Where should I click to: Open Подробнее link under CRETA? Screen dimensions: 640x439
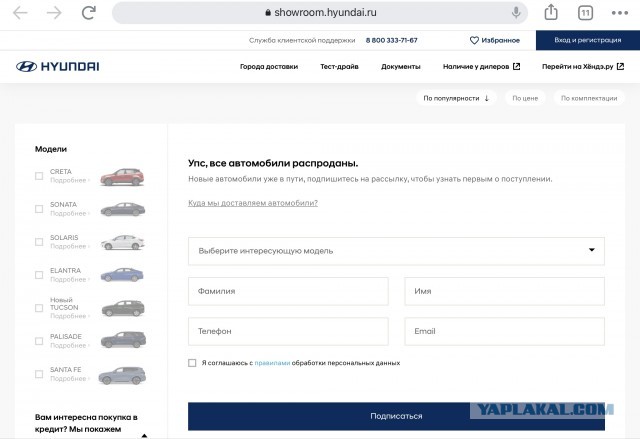point(69,180)
